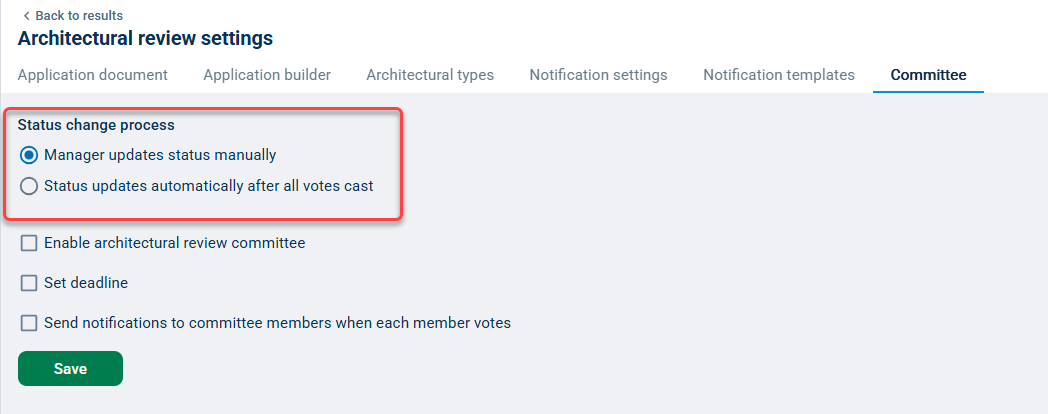Click the 'Manager updates status manually' label text
Image resolution: width=1048 pixels, height=414 pixels.
(160, 155)
